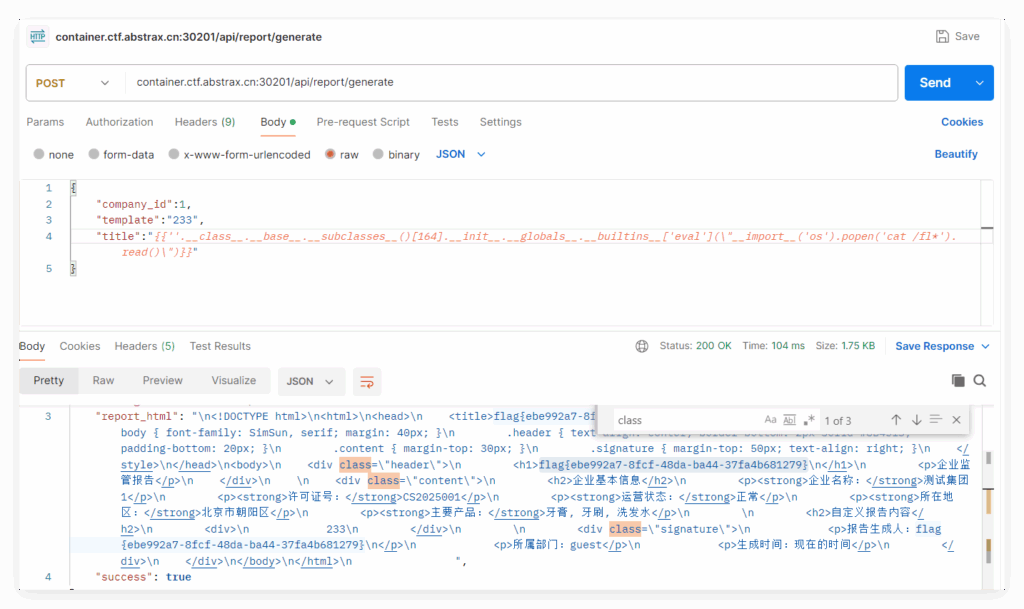
Task: Open the Test Results tab
Action: pyautogui.click(x=220, y=346)
